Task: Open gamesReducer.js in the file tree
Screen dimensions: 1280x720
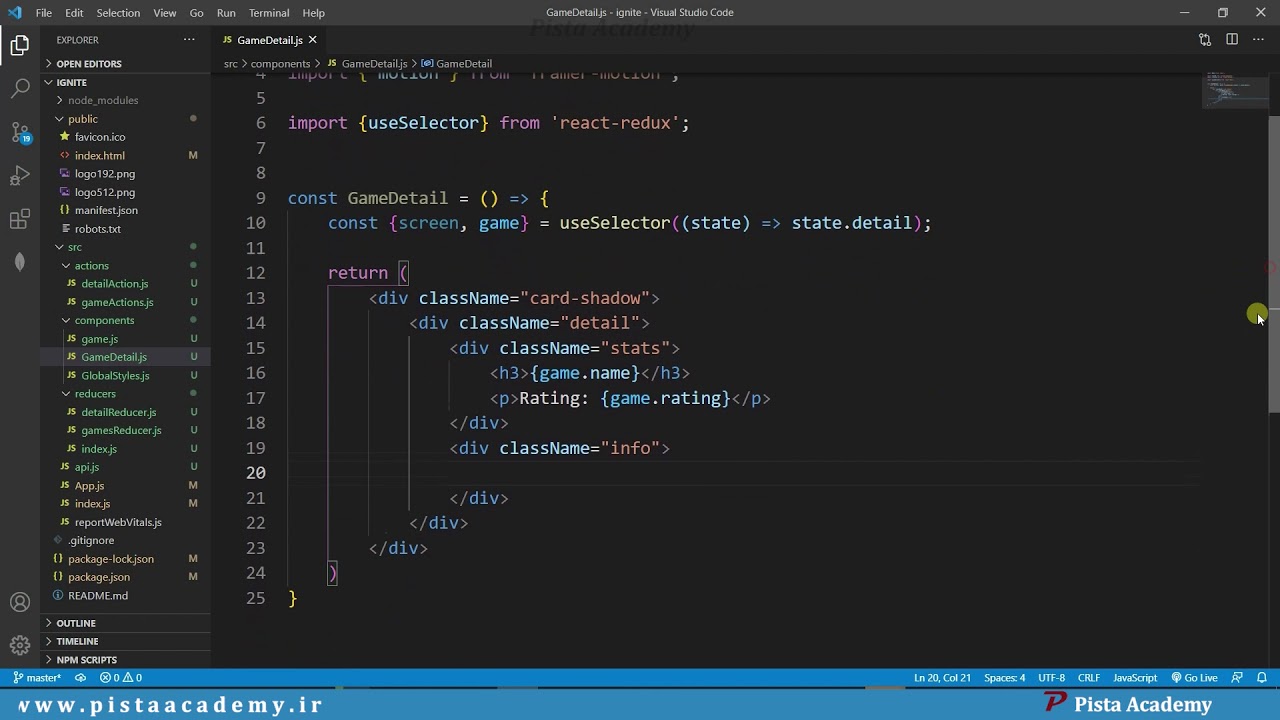Action: click(121, 430)
